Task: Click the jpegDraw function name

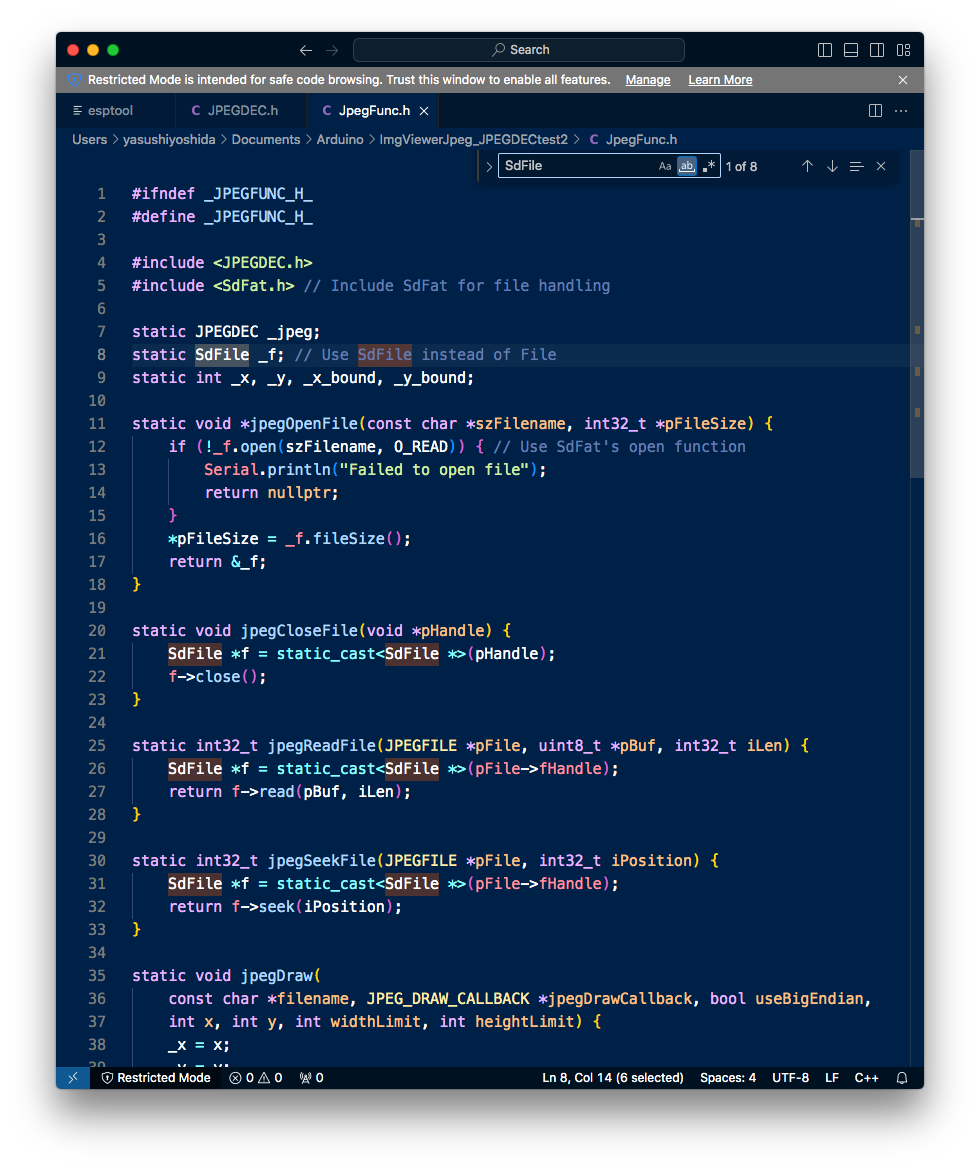Action: pyautogui.click(x=277, y=976)
